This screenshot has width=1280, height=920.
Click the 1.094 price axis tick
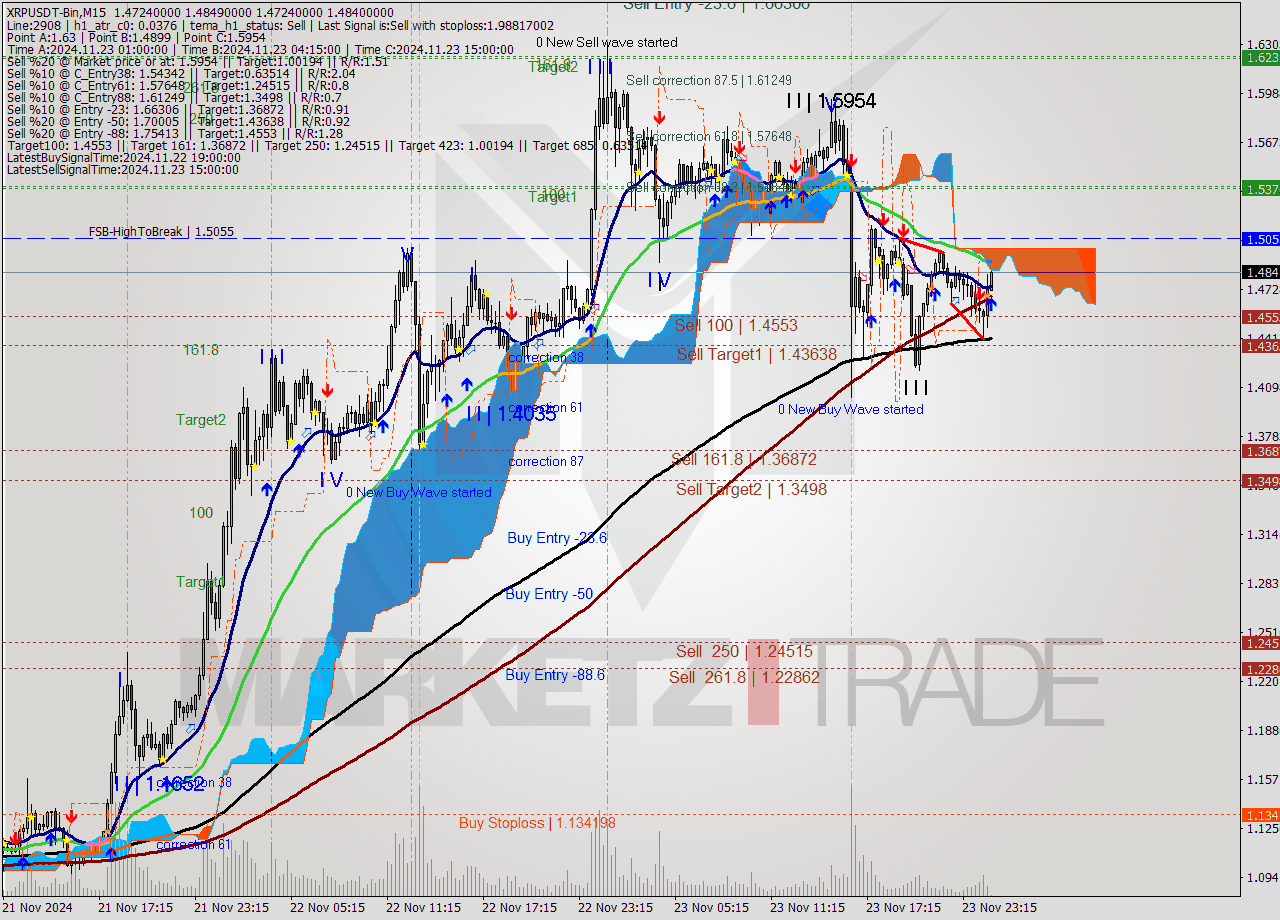coord(1262,877)
